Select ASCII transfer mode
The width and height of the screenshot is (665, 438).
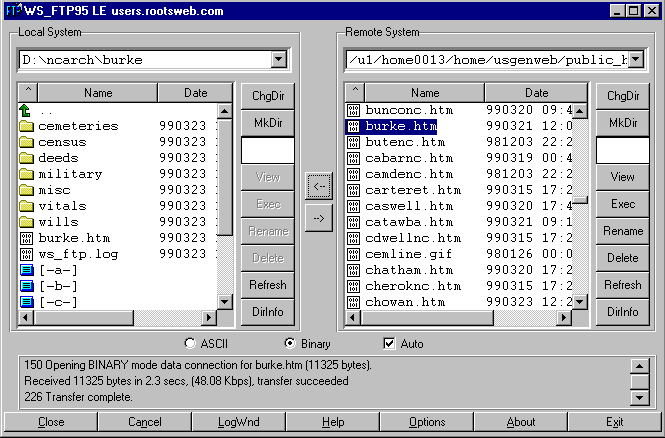[x=191, y=344]
